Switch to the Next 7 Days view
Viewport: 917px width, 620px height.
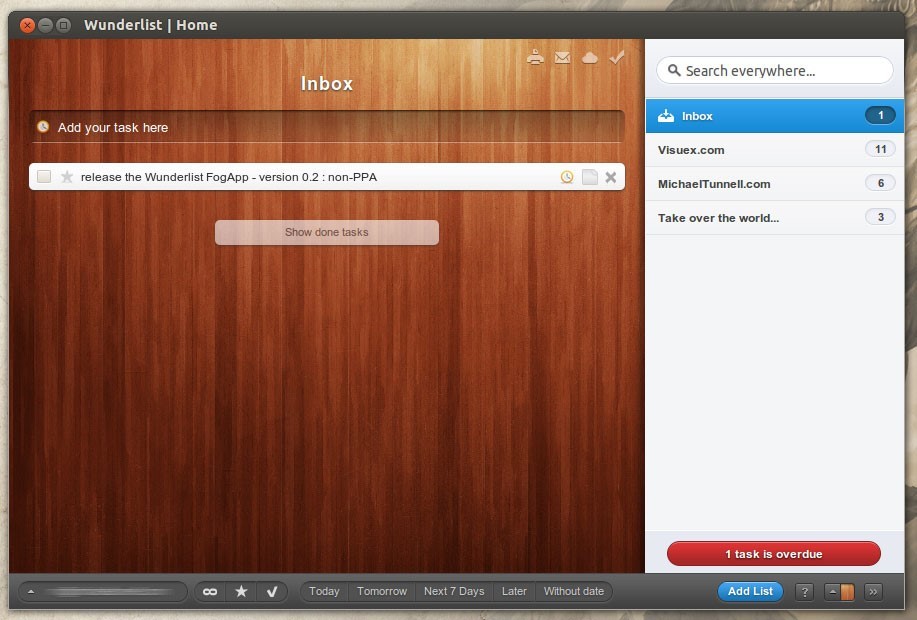click(x=454, y=591)
